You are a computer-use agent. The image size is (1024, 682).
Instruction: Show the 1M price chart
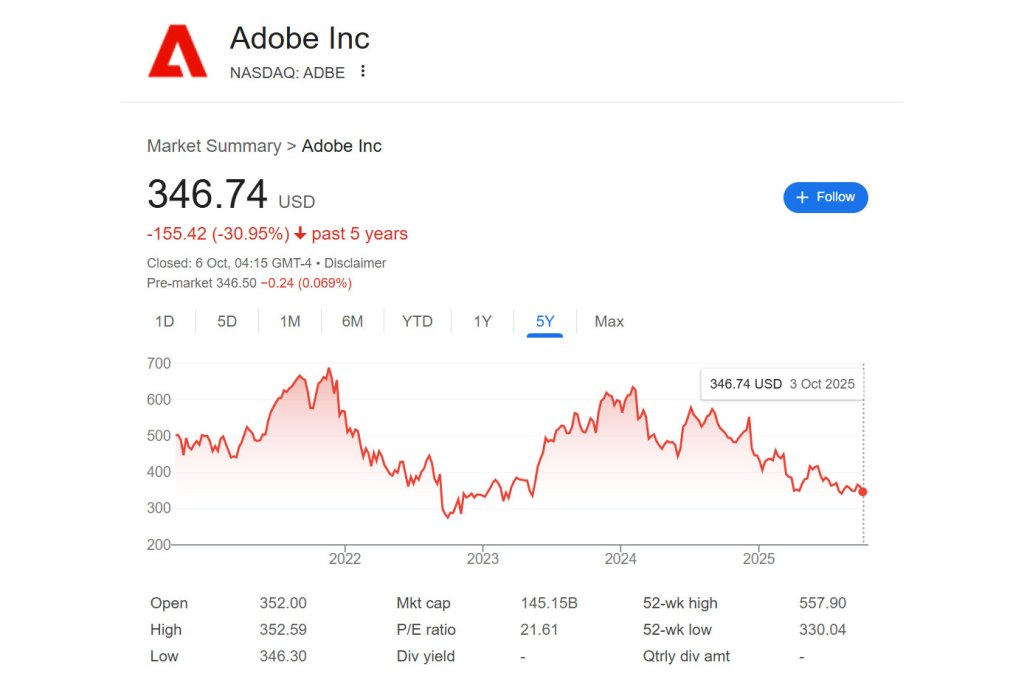pyautogui.click(x=290, y=321)
